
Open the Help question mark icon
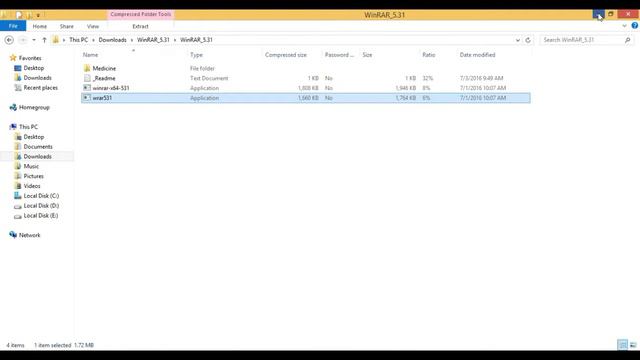tap(635, 26)
